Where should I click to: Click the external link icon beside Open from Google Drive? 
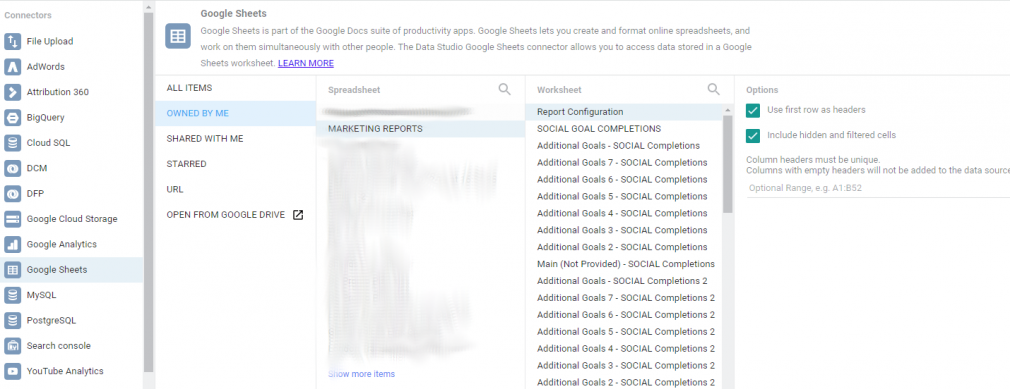[x=298, y=215]
